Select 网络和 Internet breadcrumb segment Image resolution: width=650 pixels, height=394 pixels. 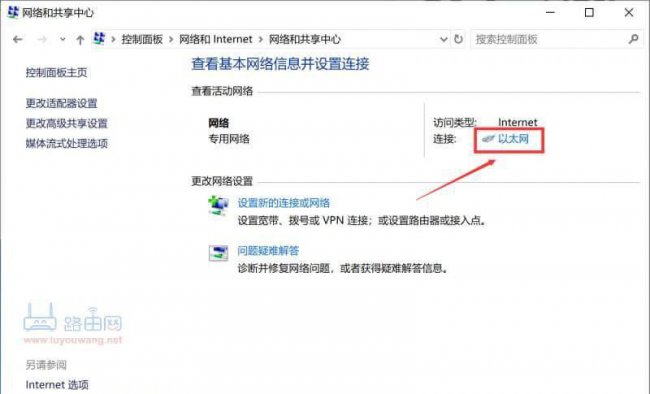(216, 39)
